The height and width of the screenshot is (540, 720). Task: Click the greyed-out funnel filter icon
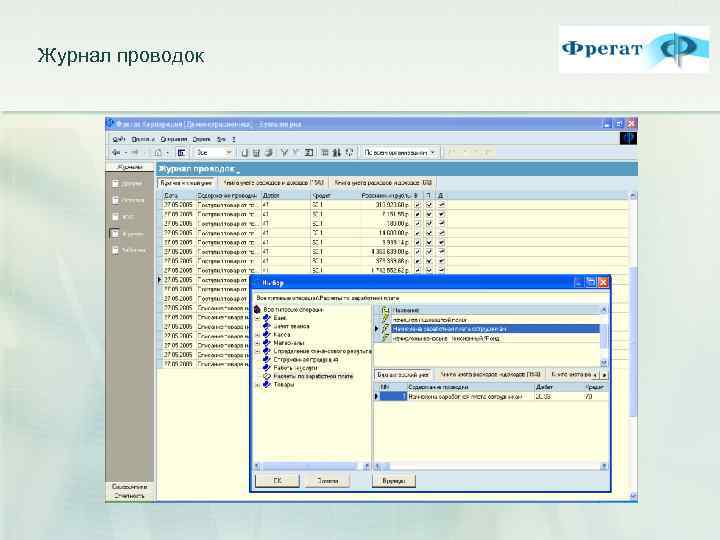[296, 152]
